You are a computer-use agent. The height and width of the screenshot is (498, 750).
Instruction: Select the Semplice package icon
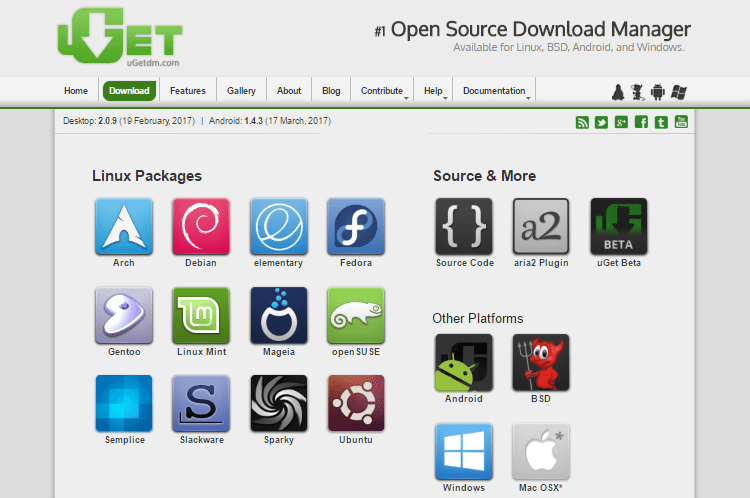pyautogui.click(x=124, y=403)
